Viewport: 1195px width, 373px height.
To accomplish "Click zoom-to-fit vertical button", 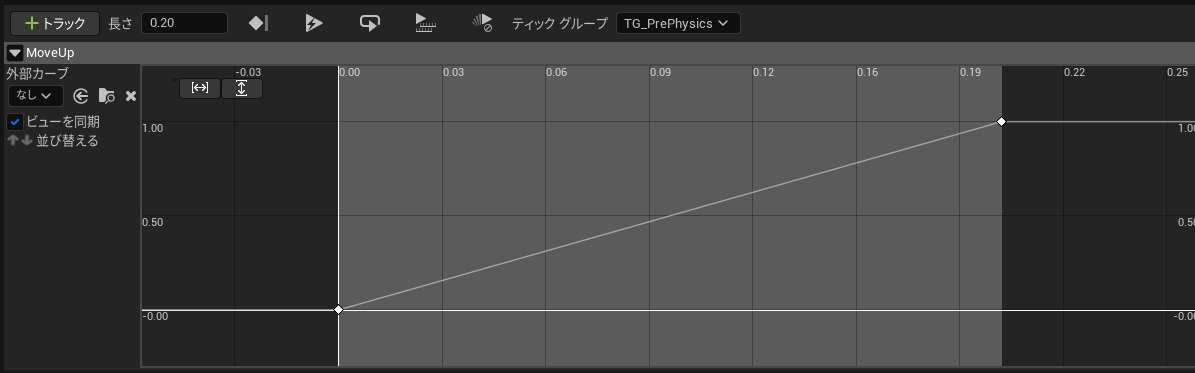I will click(242, 88).
